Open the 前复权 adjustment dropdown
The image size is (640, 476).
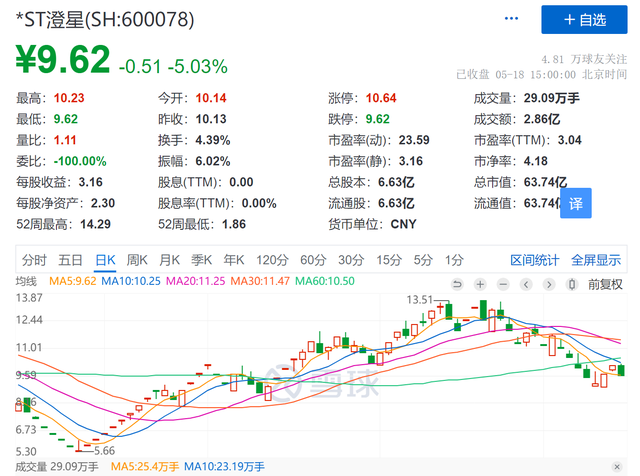pyautogui.click(x=605, y=285)
